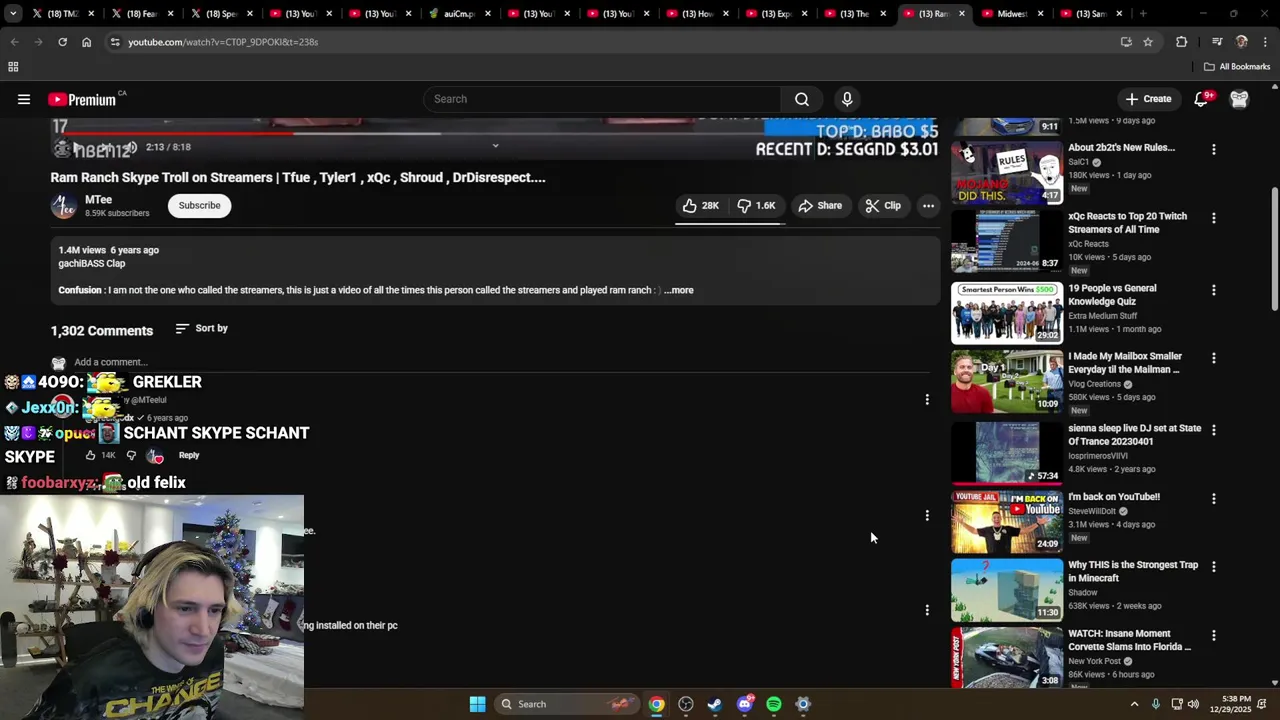Open the Chrome media controls icon

coord(1217,42)
